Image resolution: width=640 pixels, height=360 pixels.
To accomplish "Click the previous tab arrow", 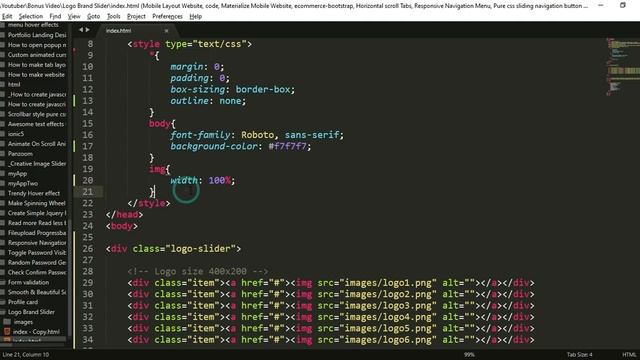I will tap(81, 30).
